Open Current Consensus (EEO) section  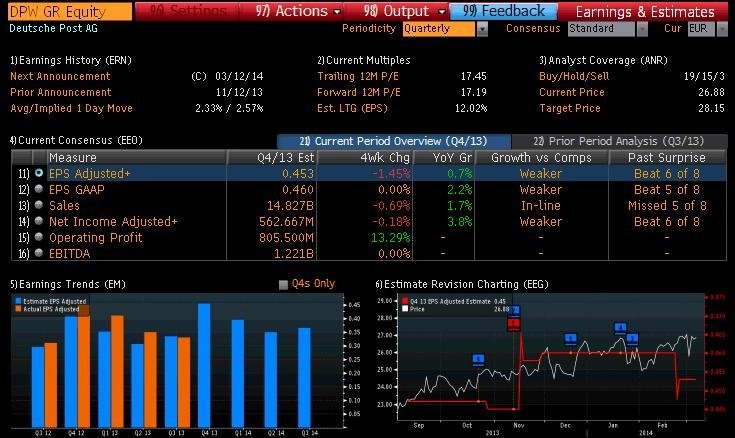click(x=76, y=140)
